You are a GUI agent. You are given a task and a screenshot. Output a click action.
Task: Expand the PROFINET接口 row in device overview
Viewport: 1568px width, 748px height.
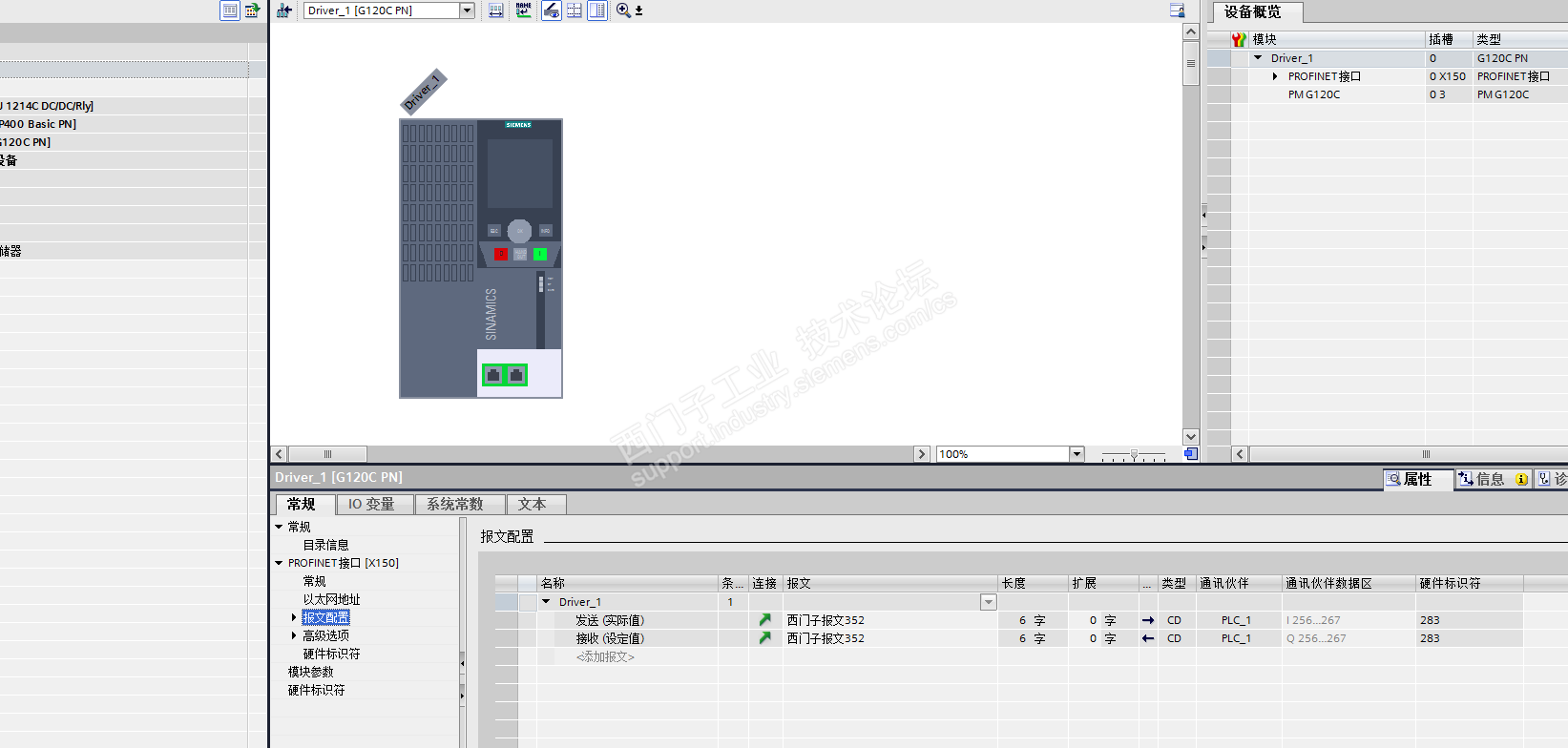pyautogui.click(x=1275, y=76)
